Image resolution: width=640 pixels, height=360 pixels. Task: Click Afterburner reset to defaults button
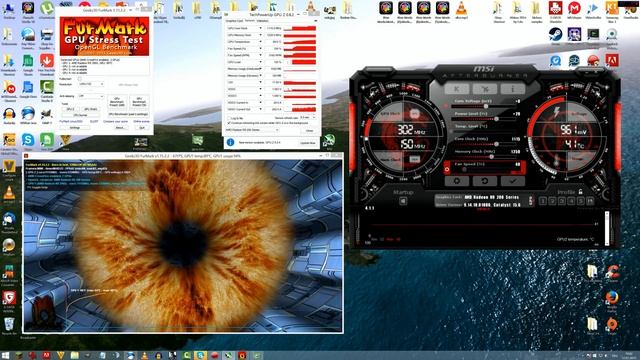pos(484,181)
